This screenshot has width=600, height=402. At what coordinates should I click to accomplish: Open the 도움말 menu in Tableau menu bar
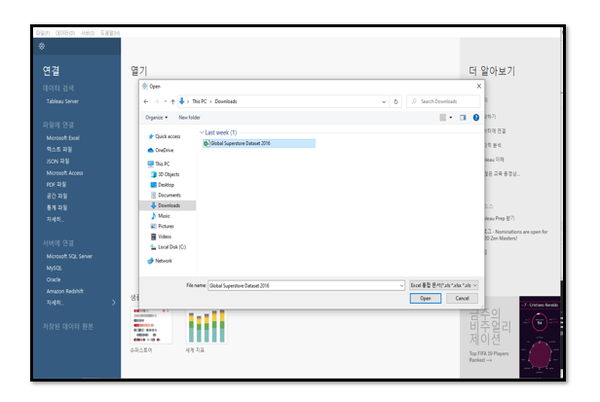click(x=110, y=33)
